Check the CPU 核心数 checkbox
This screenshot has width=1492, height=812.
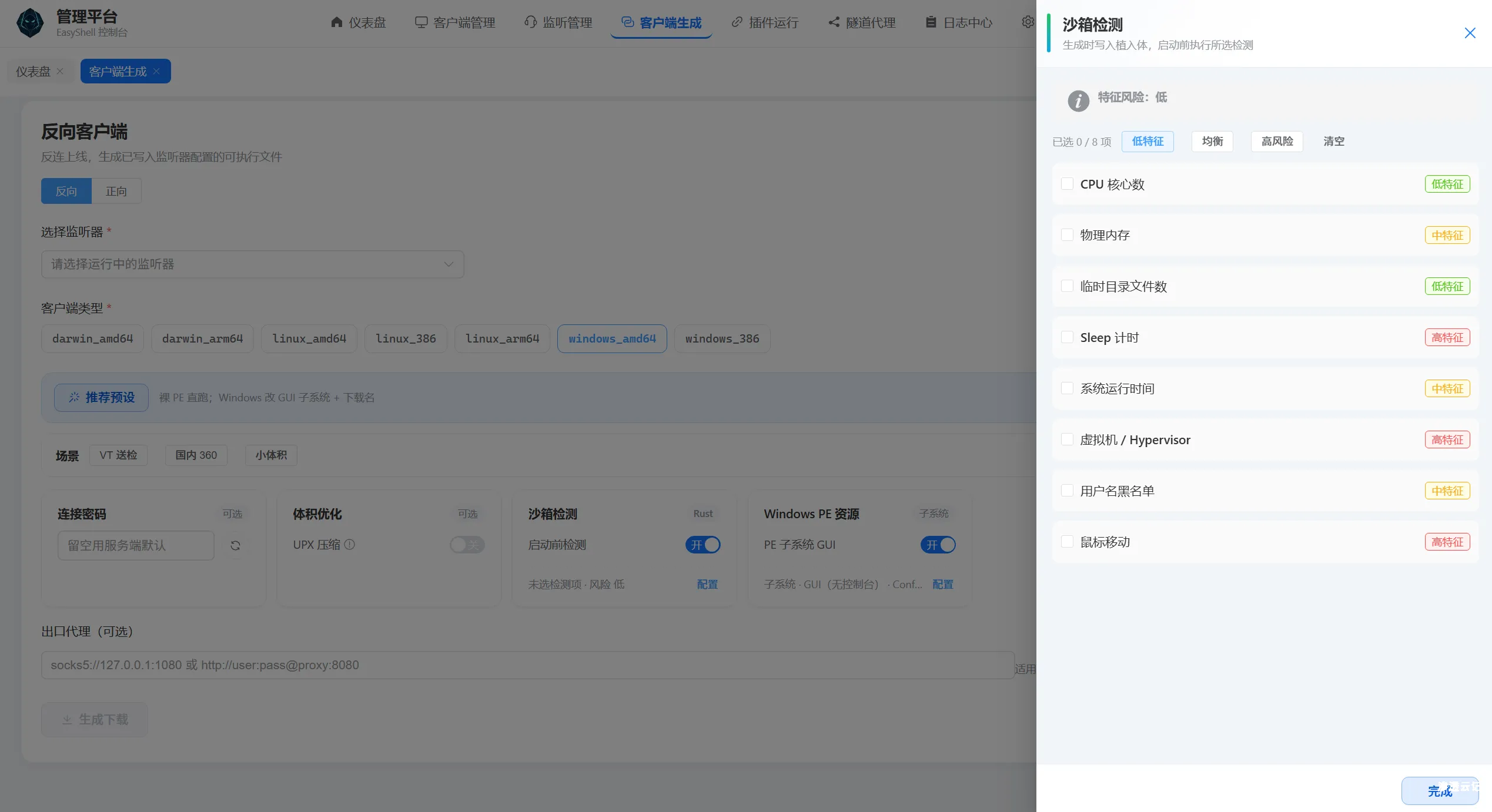pos(1067,184)
